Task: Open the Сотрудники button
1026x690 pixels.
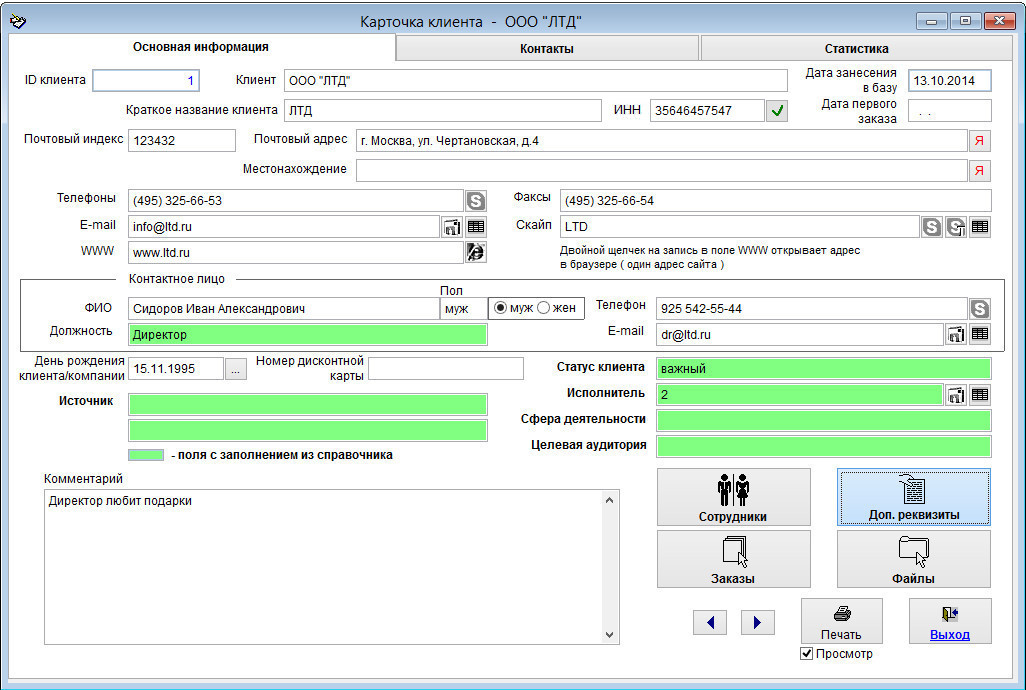Action: pyautogui.click(x=733, y=497)
